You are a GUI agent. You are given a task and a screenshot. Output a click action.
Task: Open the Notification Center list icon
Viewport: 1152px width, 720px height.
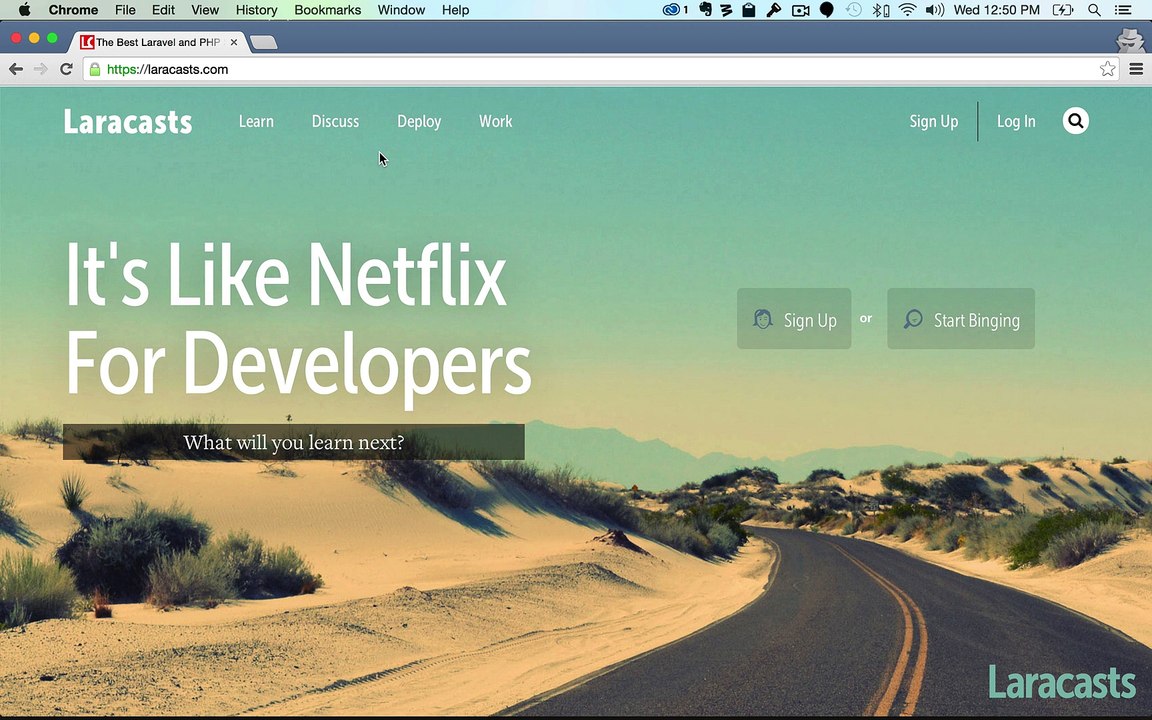[1123, 10]
